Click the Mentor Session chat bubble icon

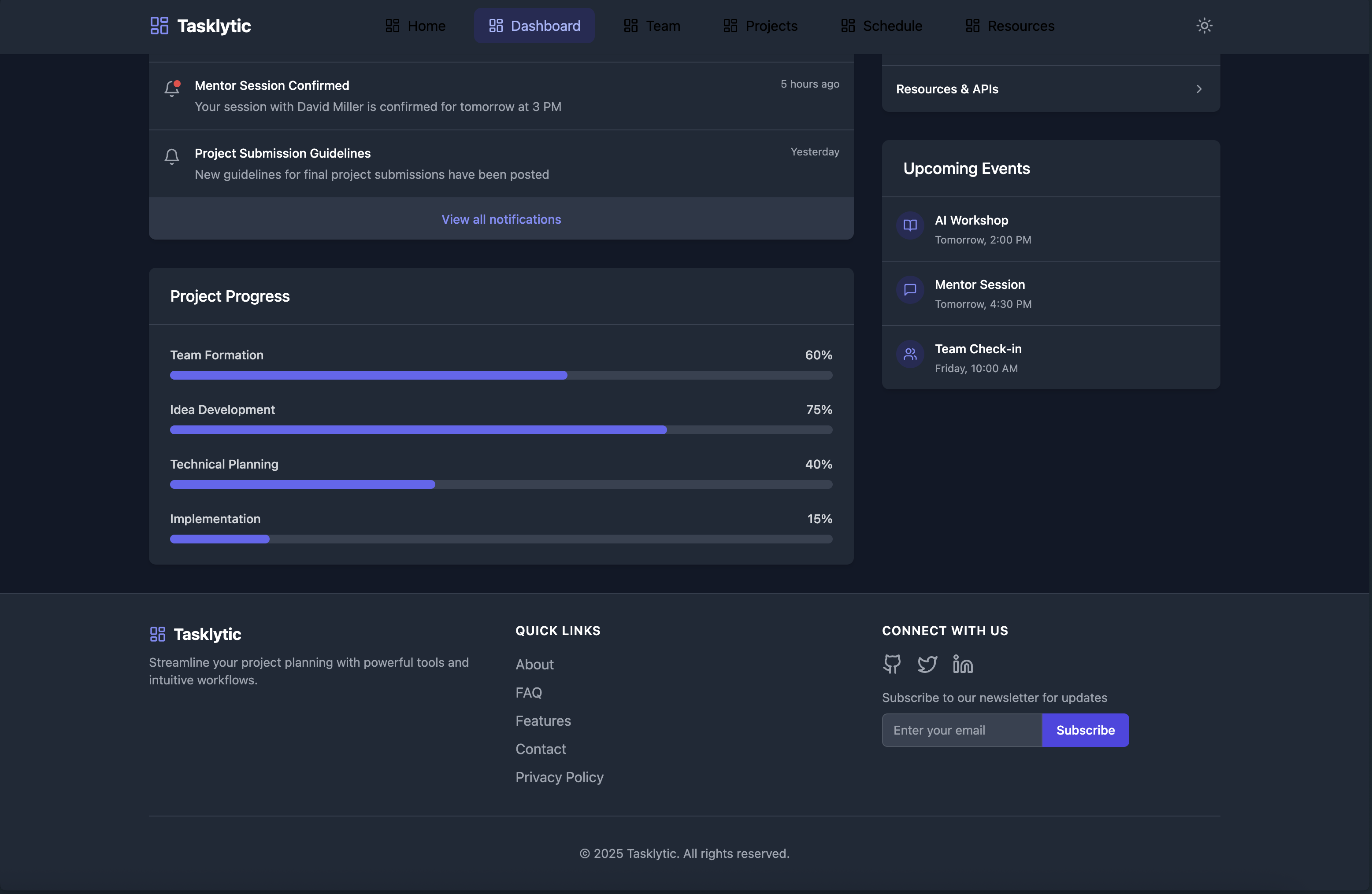(910, 290)
